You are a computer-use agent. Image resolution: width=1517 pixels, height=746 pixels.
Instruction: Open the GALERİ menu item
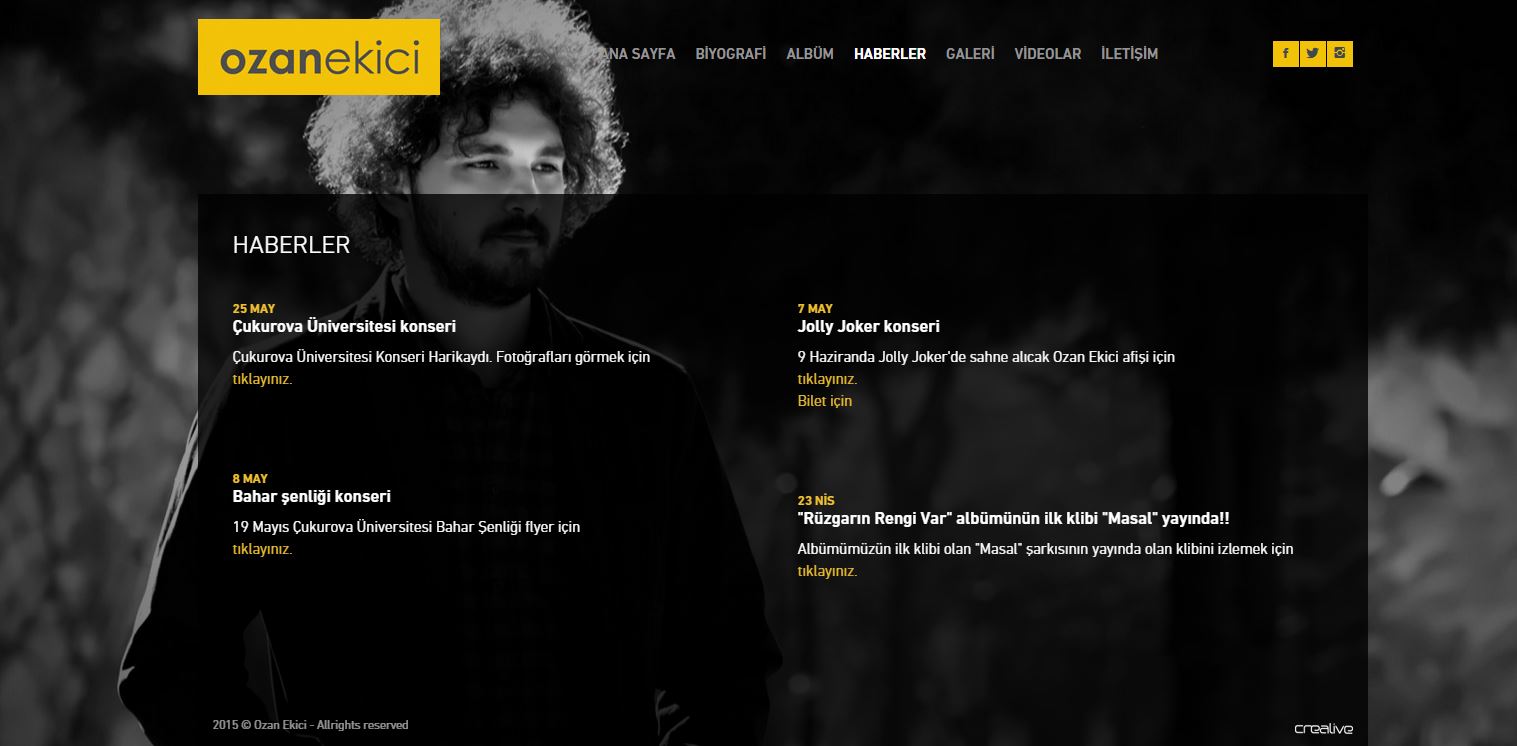[x=970, y=54]
